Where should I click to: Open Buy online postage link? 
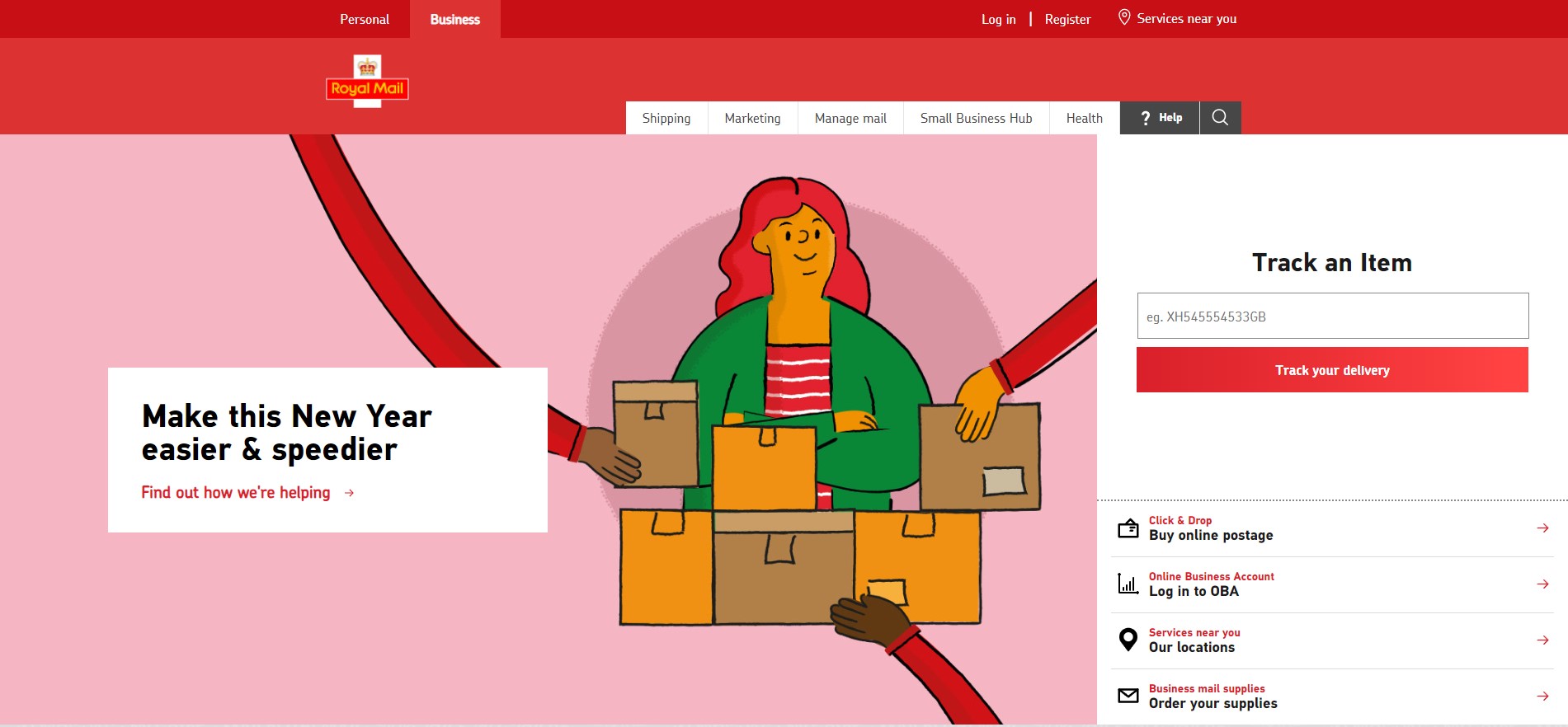1332,528
